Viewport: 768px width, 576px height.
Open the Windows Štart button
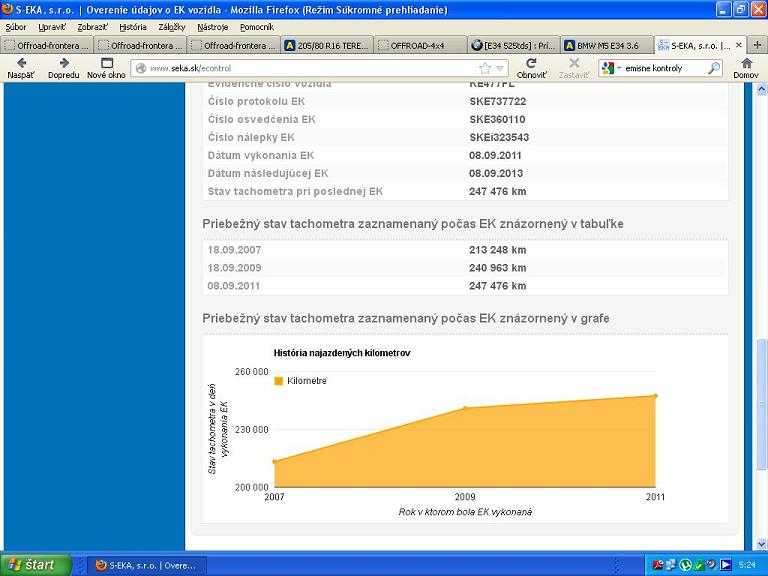[x=36, y=565]
